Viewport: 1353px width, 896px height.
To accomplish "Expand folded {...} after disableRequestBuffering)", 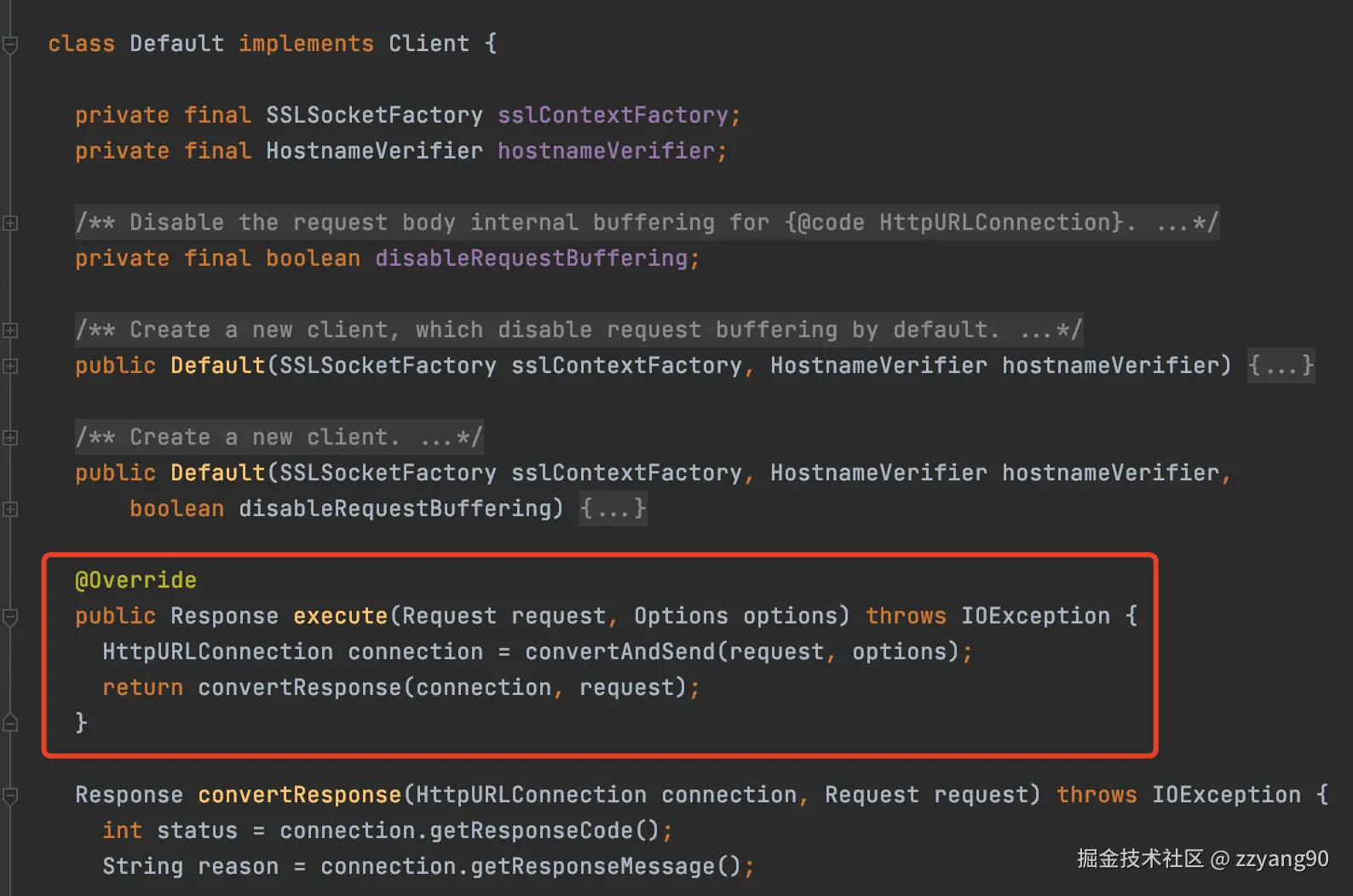I will pyautogui.click(x=613, y=509).
